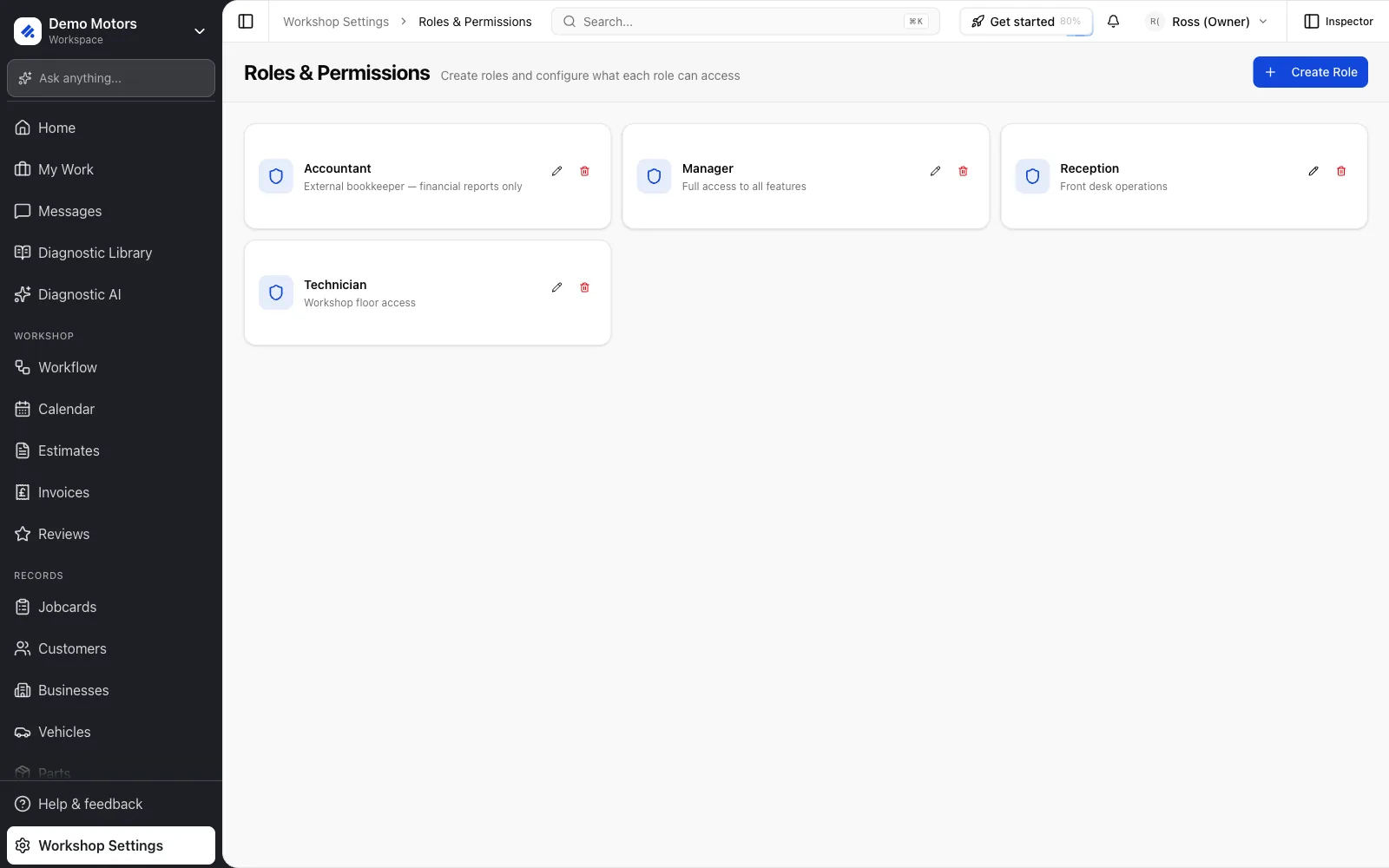
Task: Open Diagnostic Library in the sidebar
Action: click(x=111, y=253)
